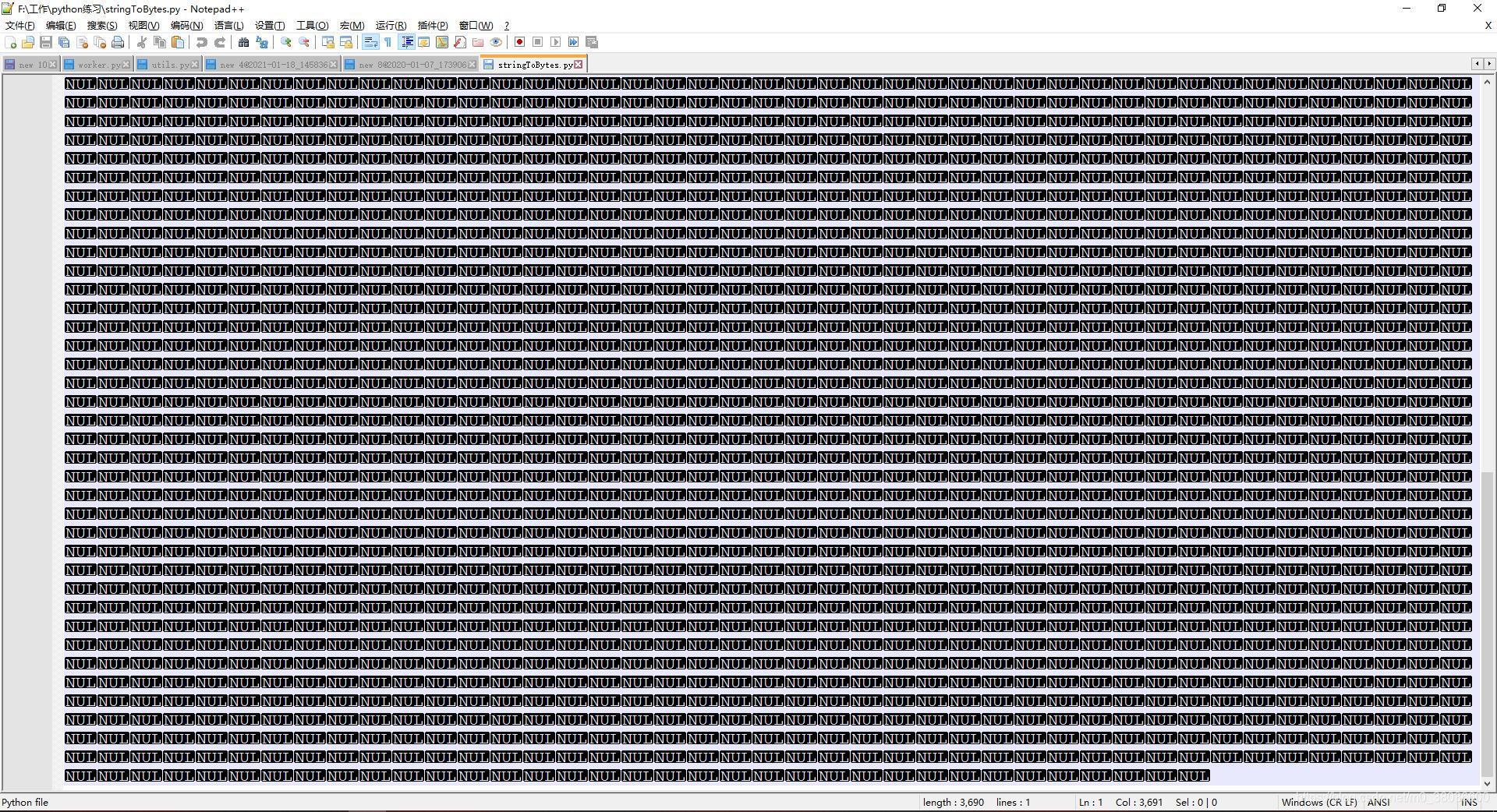Switch to the worker.py tab
Image resolution: width=1497 pixels, height=812 pixels.
pos(96,65)
